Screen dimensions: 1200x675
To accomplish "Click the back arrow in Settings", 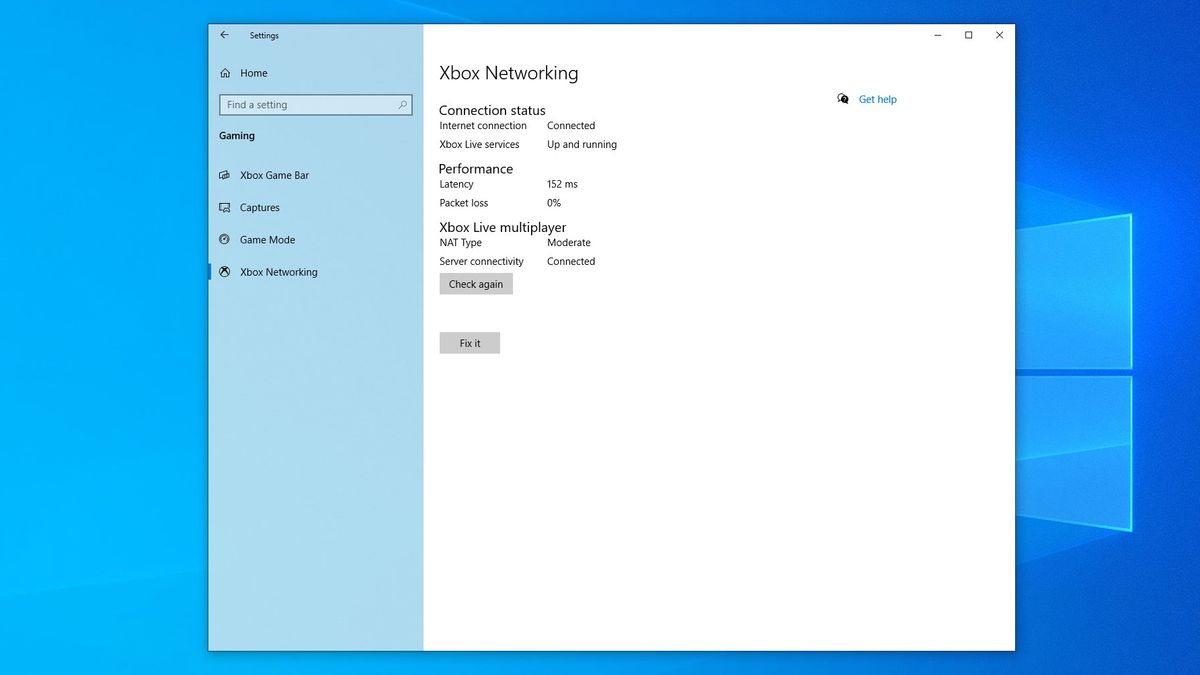I will point(224,35).
